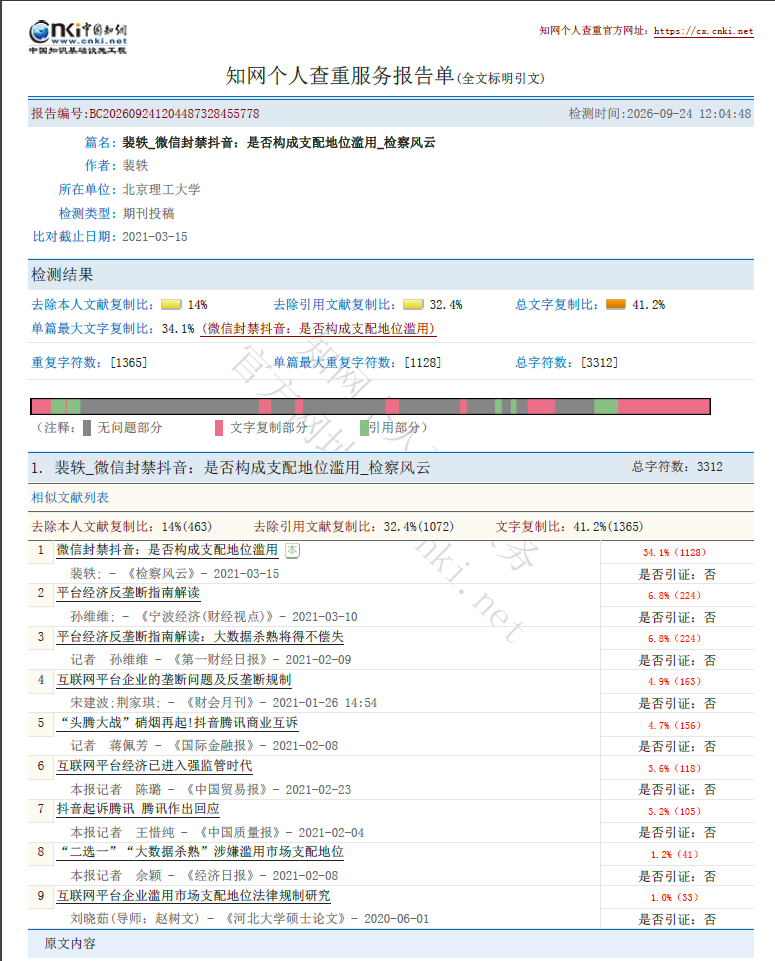Click the large pink segment ending the bar
The image size is (775, 961).
coord(663,406)
